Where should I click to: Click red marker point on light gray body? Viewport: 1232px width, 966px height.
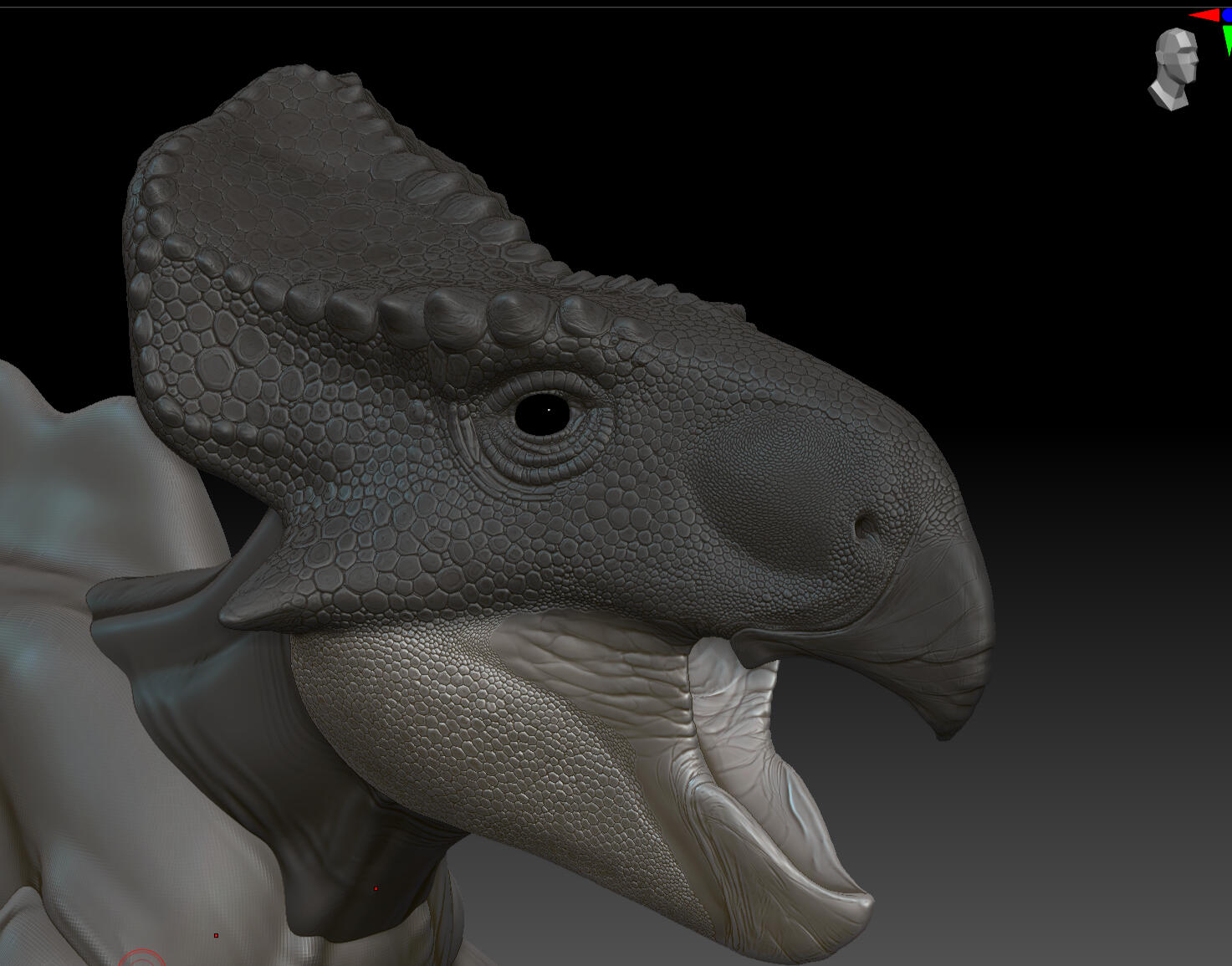(x=216, y=935)
